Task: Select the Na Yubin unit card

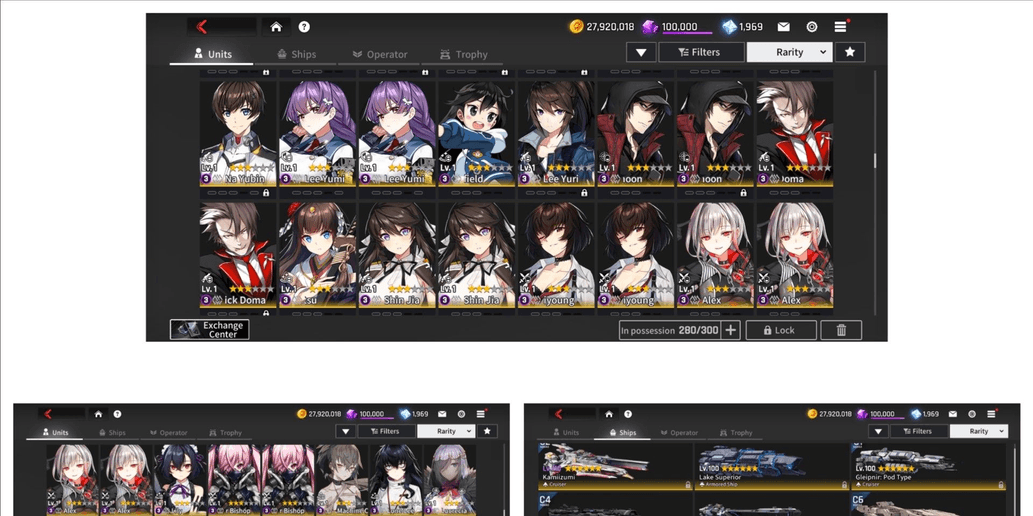Action: coord(238,133)
